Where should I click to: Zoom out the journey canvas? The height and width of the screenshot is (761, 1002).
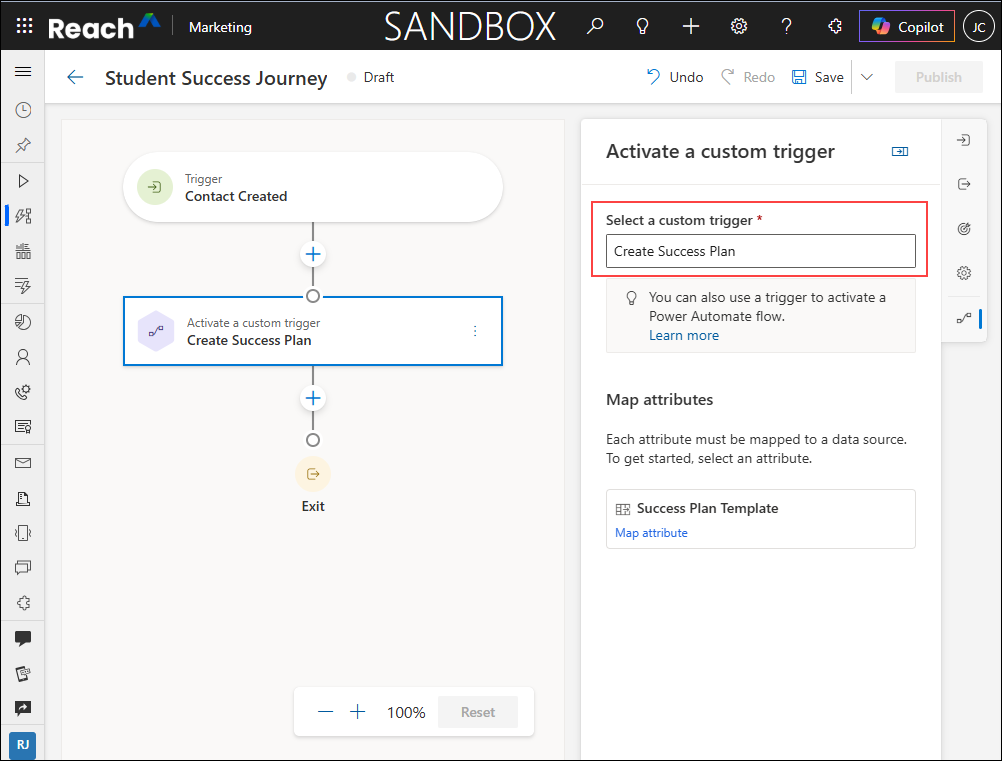(325, 712)
